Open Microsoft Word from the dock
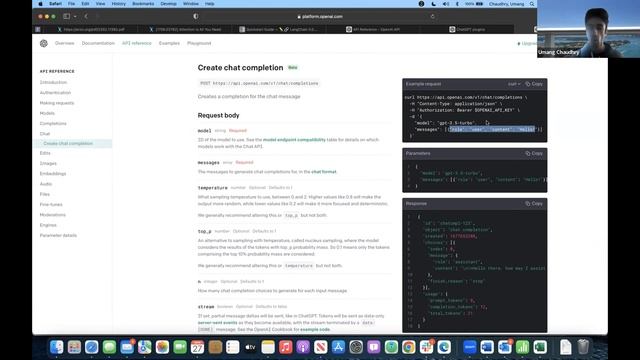Viewport: 640px width, 360px height. [x=487, y=347]
